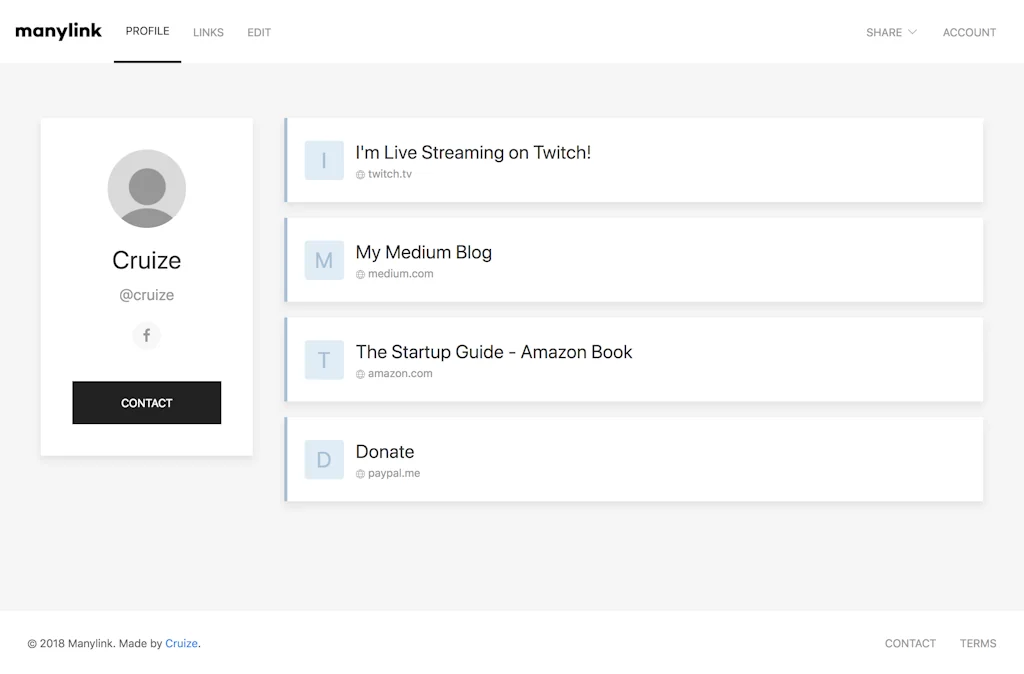The width and height of the screenshot is (1024, 674).
Task: Open the Cruize link in the footer
Action: pos(181,643)
